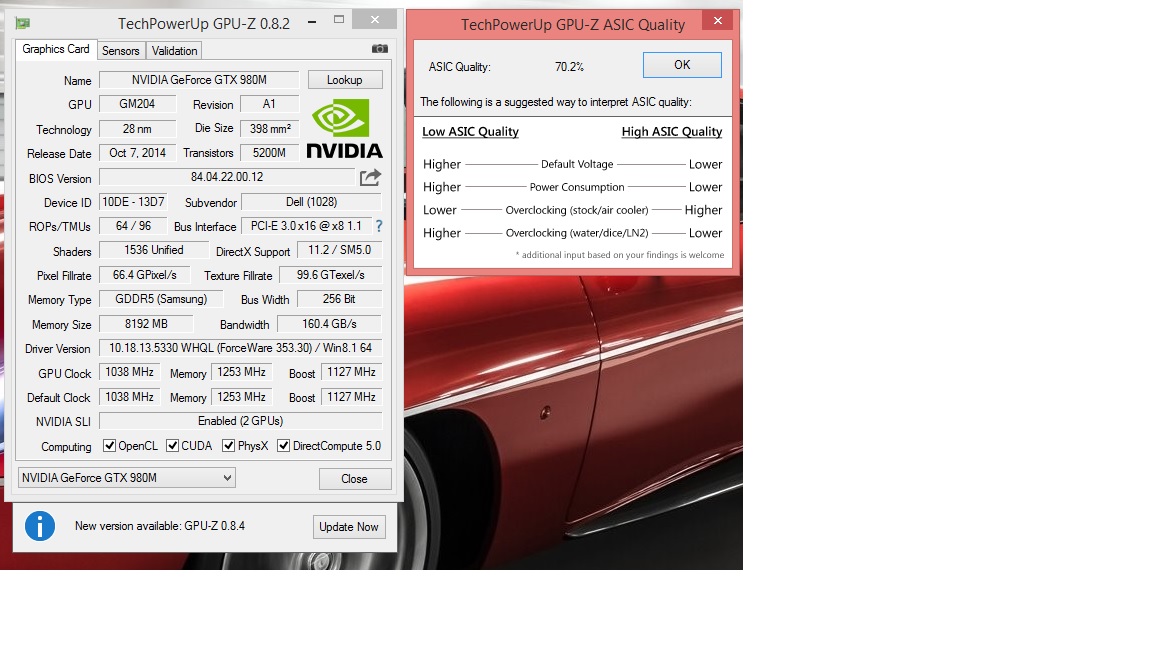Click the GPU field showing GM204
1152x648 pixels.
click(137, 104)
